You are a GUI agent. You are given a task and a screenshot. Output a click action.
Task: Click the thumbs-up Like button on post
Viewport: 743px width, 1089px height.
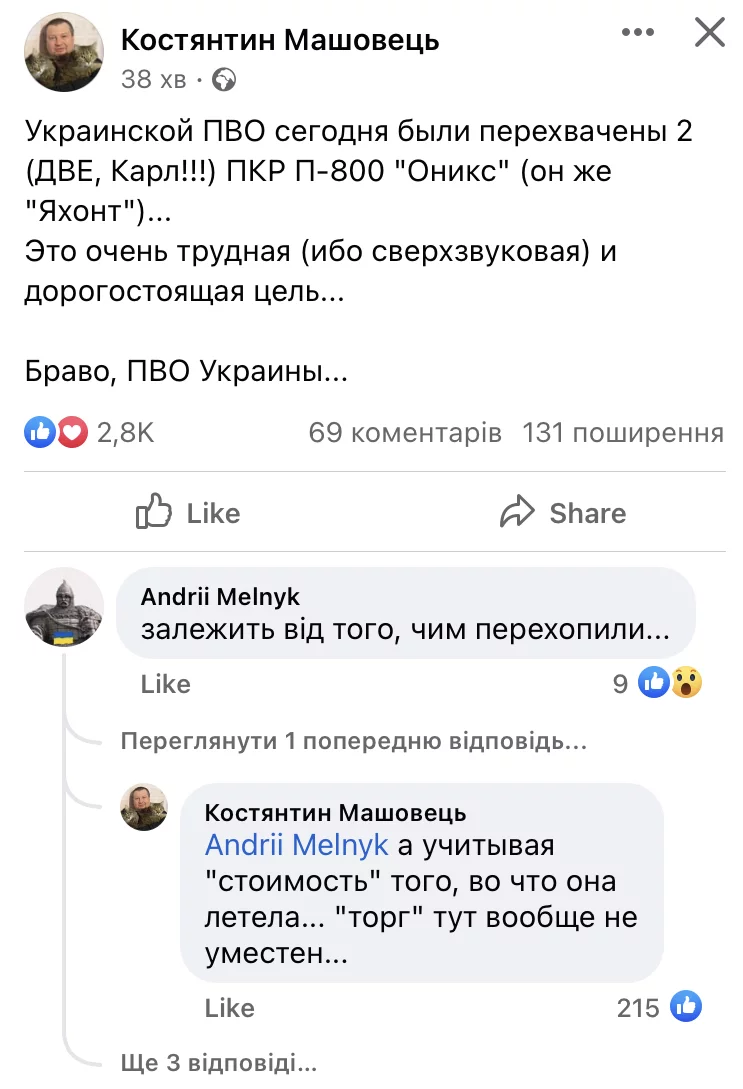188,513
